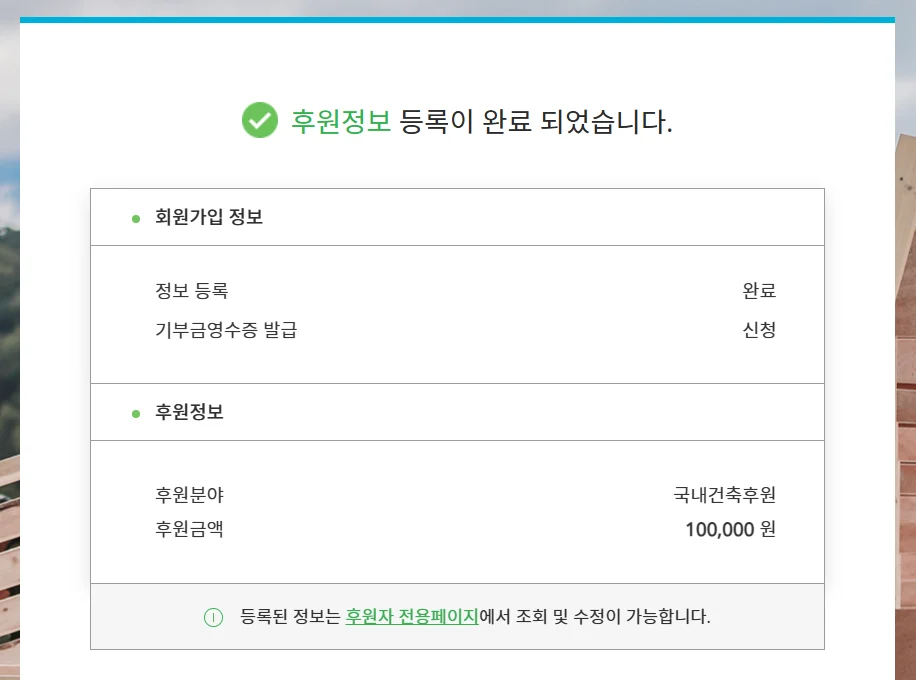This screenshot has height=680, width=916.
Task: Click green bullet beside 후원정보 heading
Action: point(136,414)
